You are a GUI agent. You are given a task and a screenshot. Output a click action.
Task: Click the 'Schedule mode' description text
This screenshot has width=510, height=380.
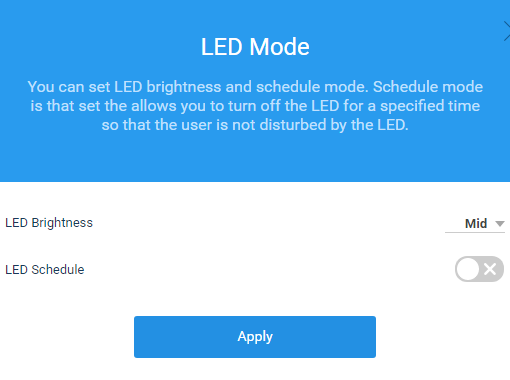[428, 87]
